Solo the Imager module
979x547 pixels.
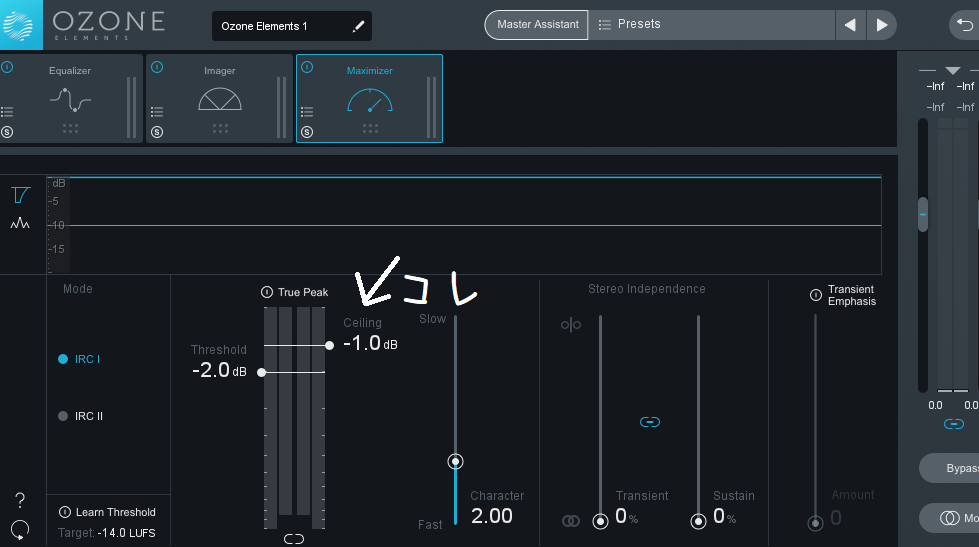[x=157, y=132]
